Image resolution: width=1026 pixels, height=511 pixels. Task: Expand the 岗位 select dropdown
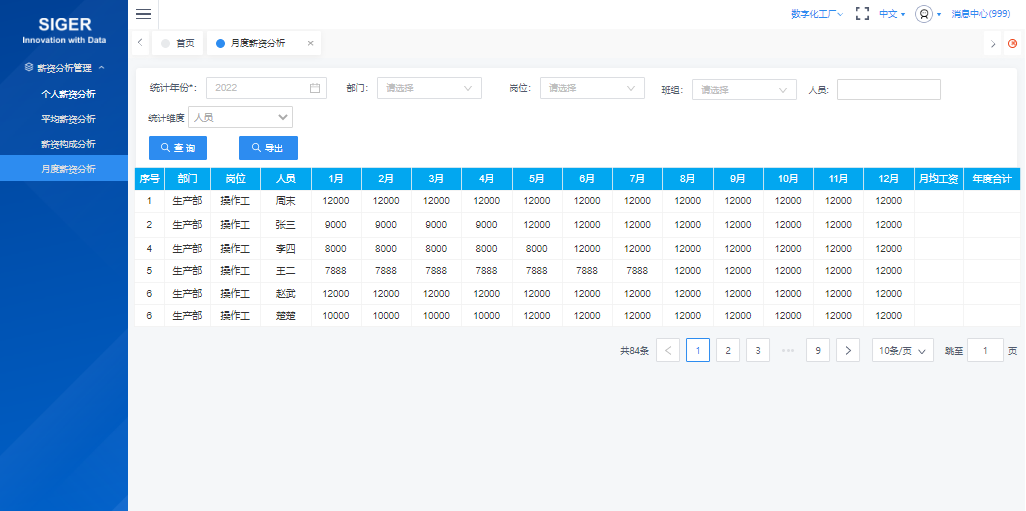pyautogui.click(x=592, y=88)
